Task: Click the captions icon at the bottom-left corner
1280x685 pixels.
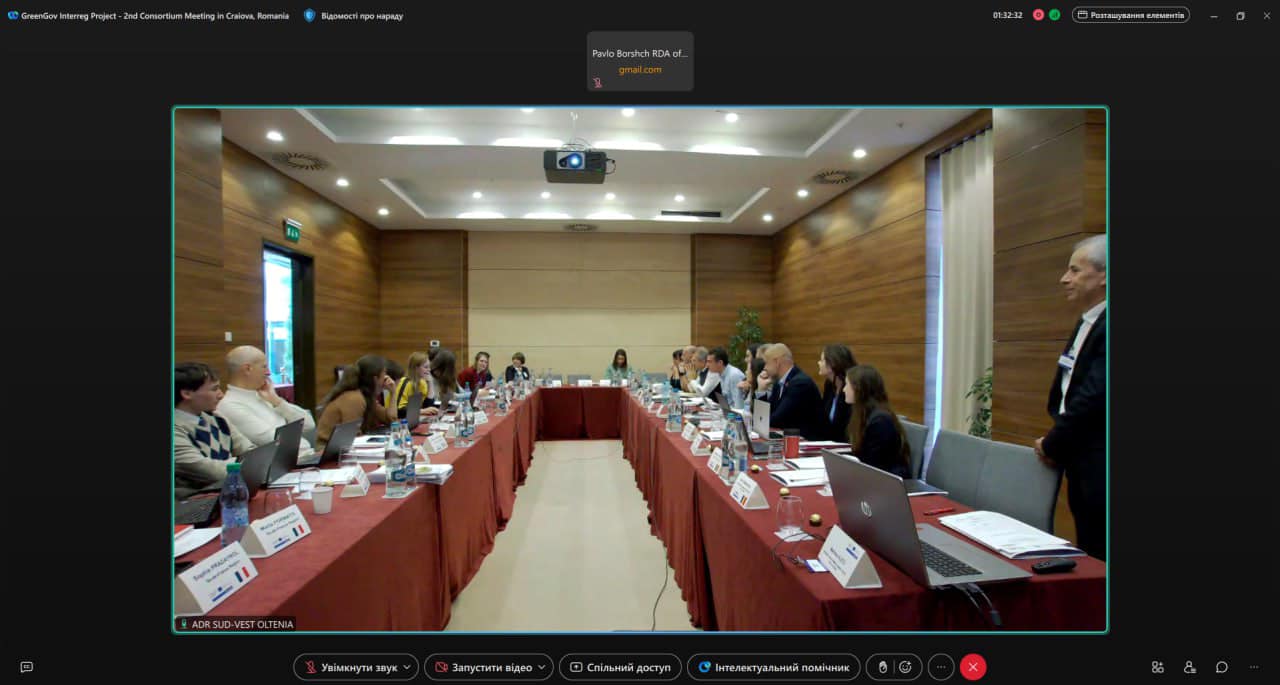Action: (x=27, y=667)
